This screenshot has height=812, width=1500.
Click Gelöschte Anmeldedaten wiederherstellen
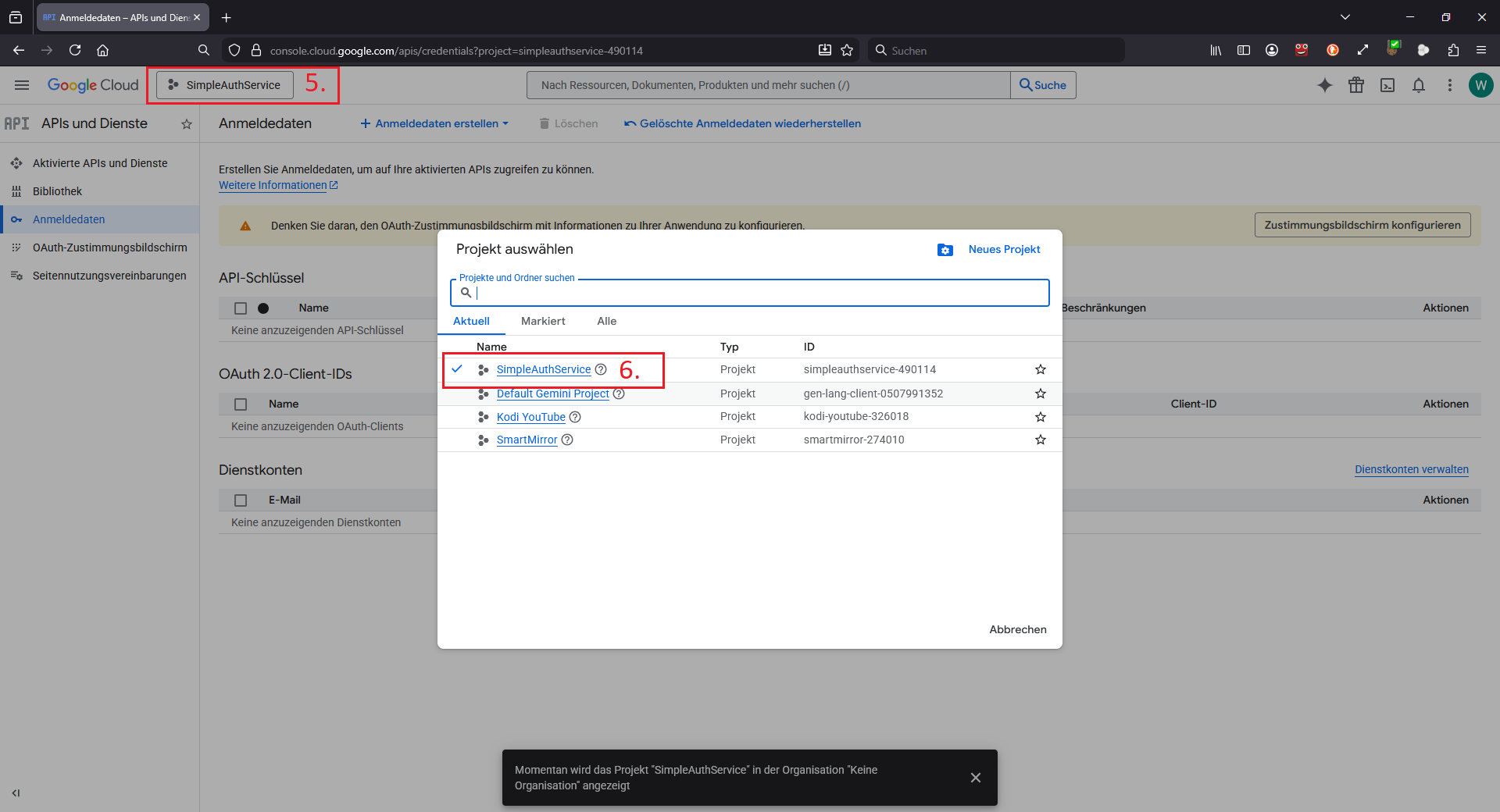[x=742, y=123]
